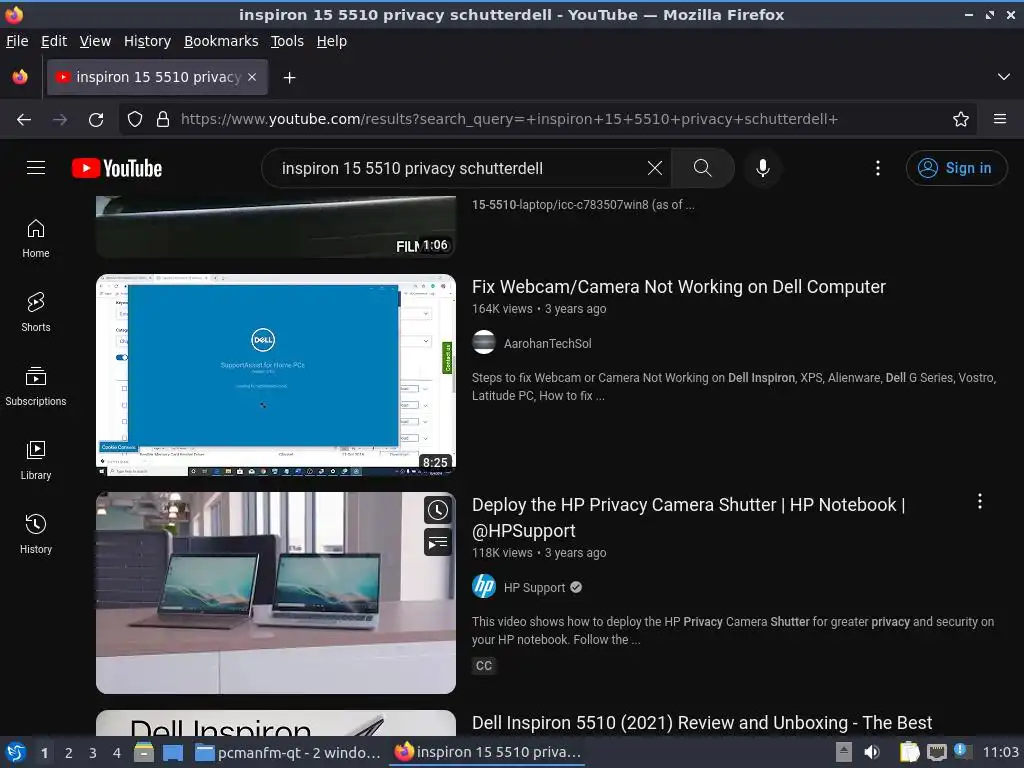Screen dimensions: 1024x768
Task: Play the 1:06 duration video thumbnail
Action: pyautogui.click(x=276, y=227)
